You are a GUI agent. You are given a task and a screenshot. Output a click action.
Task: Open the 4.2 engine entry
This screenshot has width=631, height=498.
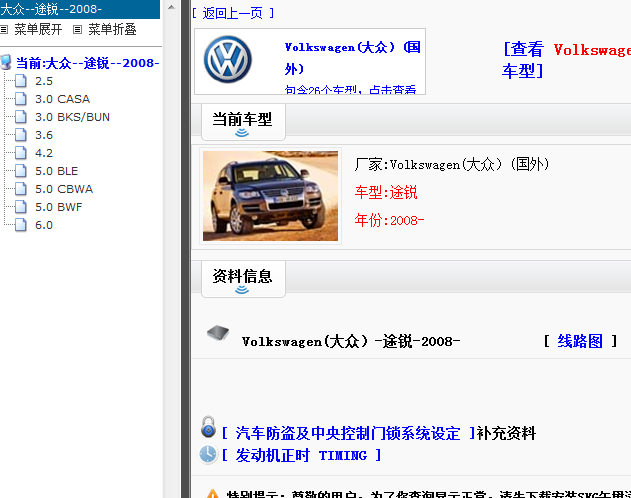(44, 153)
